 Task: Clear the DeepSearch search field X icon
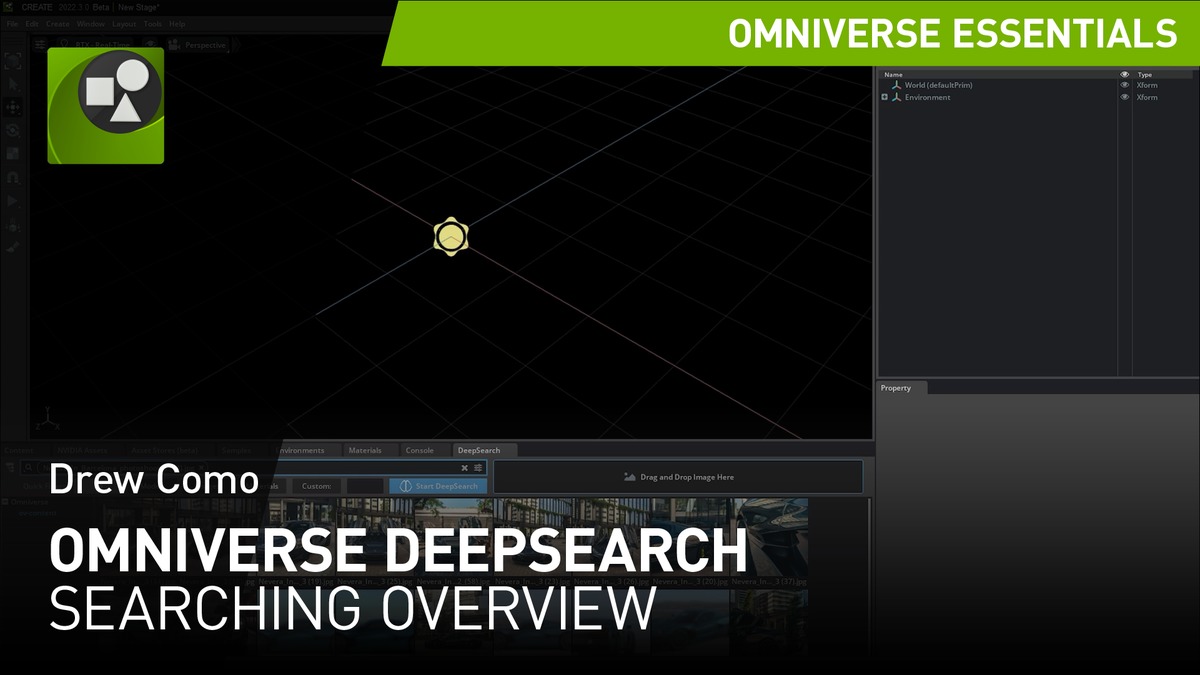coord(464,467)
